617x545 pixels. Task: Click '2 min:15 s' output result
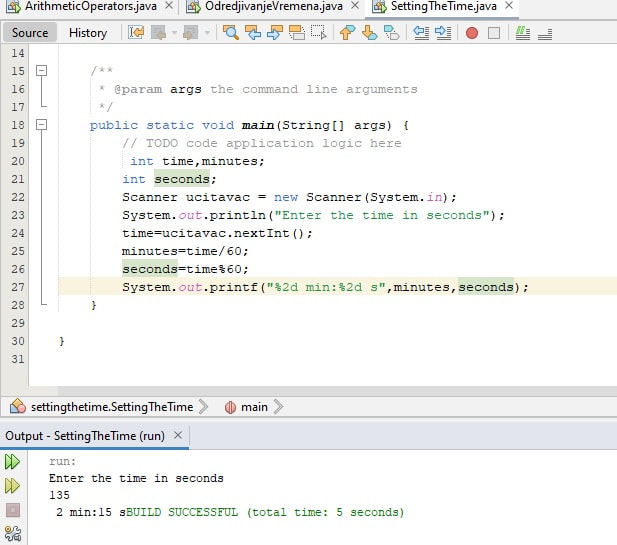(x=91, y=512)
